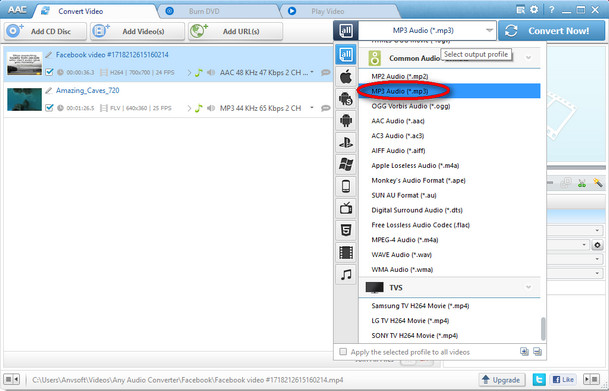The image size is (609, 391).
Task: Enable Apply the selected profile to all videos
Action: pos(343,352)
